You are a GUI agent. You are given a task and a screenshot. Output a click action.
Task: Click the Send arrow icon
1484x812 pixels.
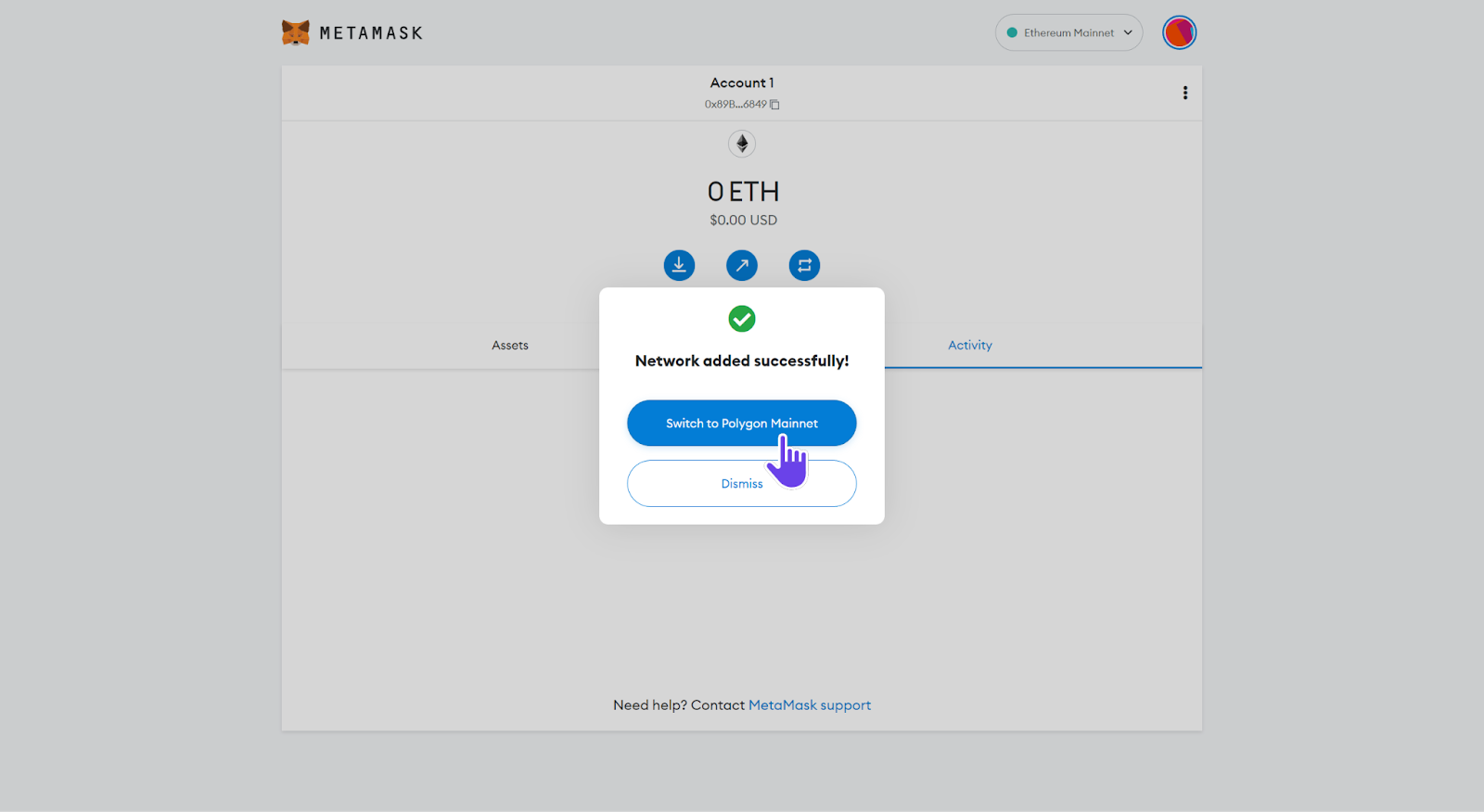pyautogui.click(x=742, y=265)
